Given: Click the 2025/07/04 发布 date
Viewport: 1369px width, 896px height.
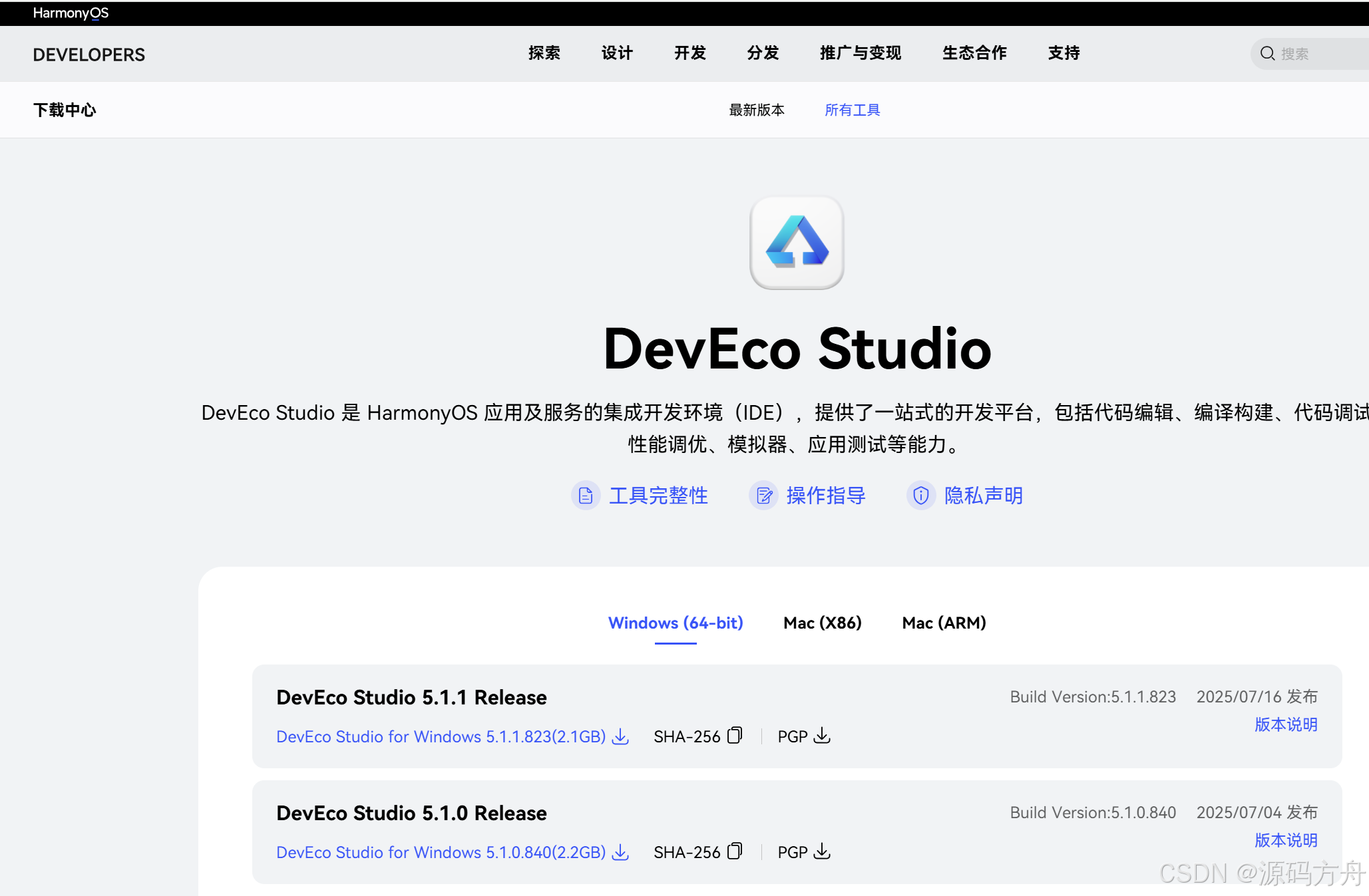Looking at the screenshot, I should tap(1257, 812).
